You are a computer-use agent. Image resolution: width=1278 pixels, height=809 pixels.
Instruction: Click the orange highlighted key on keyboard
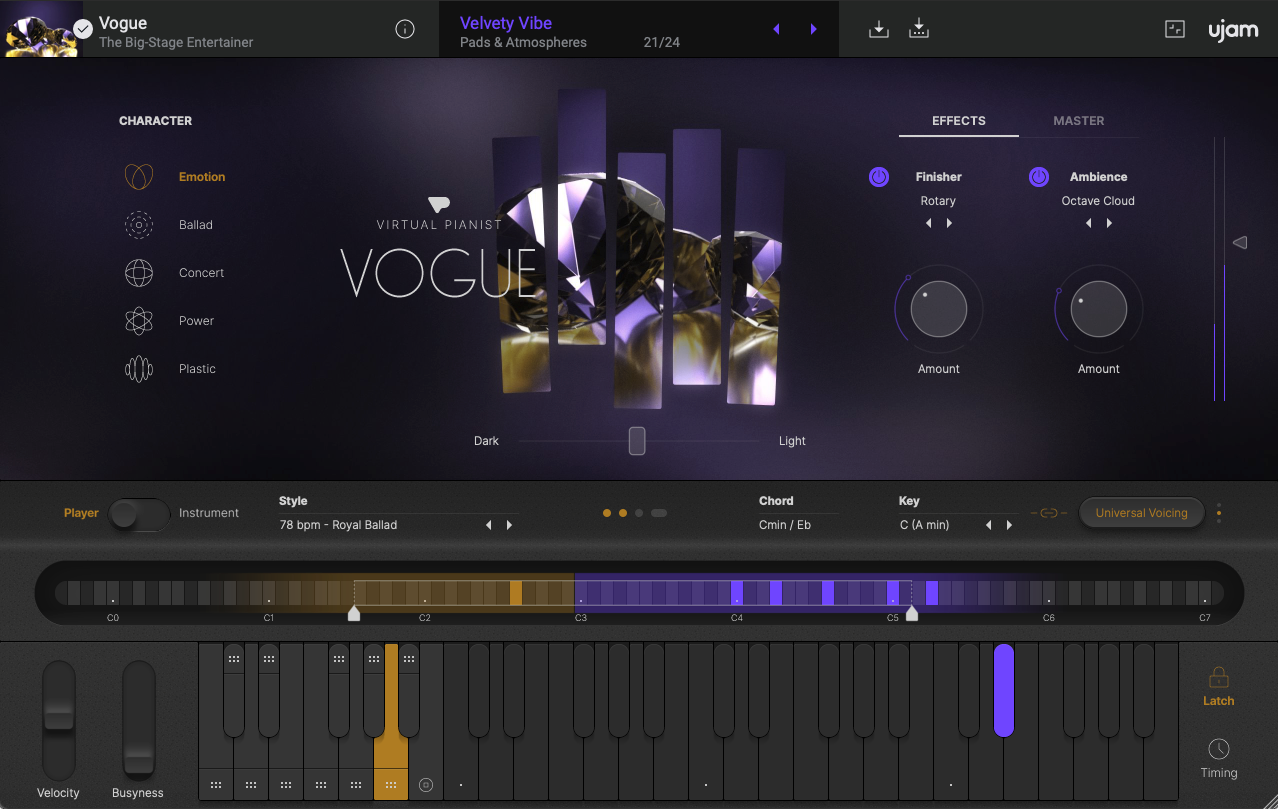391,721
